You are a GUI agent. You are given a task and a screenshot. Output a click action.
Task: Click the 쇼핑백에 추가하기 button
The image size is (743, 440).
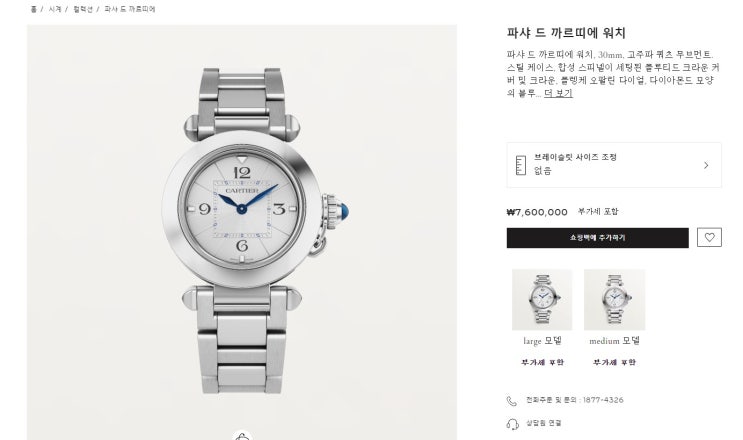coord(598,238)
